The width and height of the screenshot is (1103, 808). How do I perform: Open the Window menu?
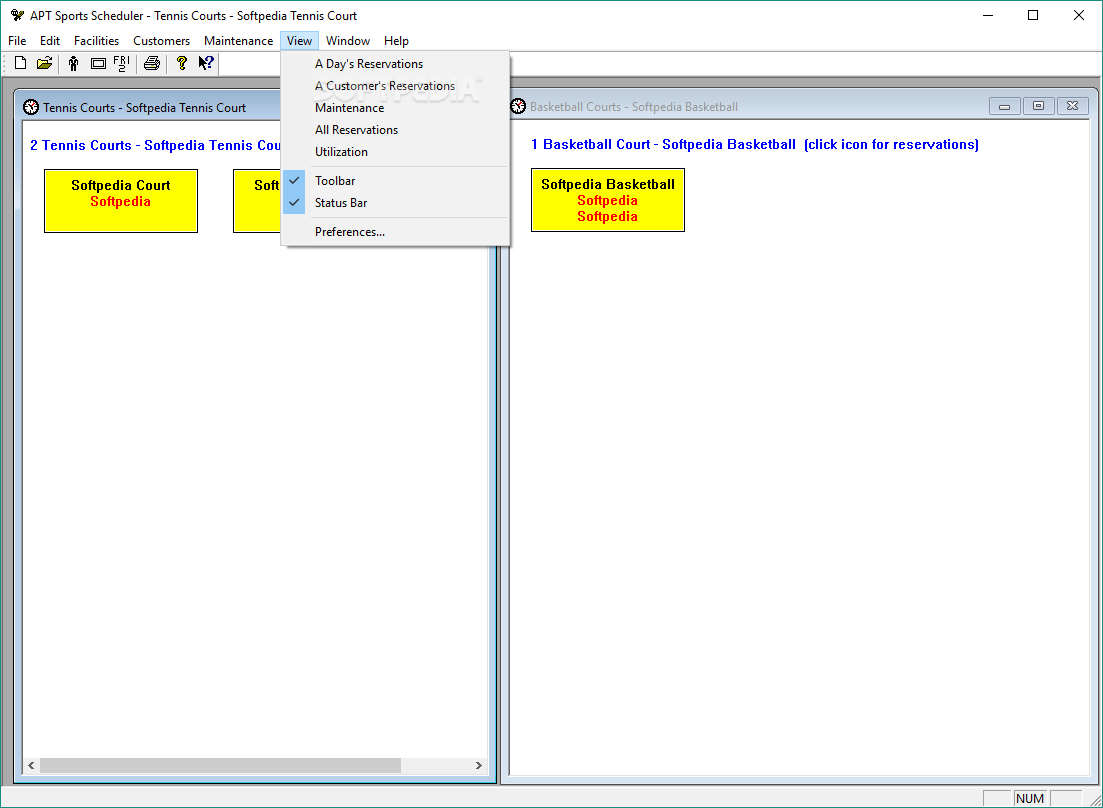tap(348, 41)
